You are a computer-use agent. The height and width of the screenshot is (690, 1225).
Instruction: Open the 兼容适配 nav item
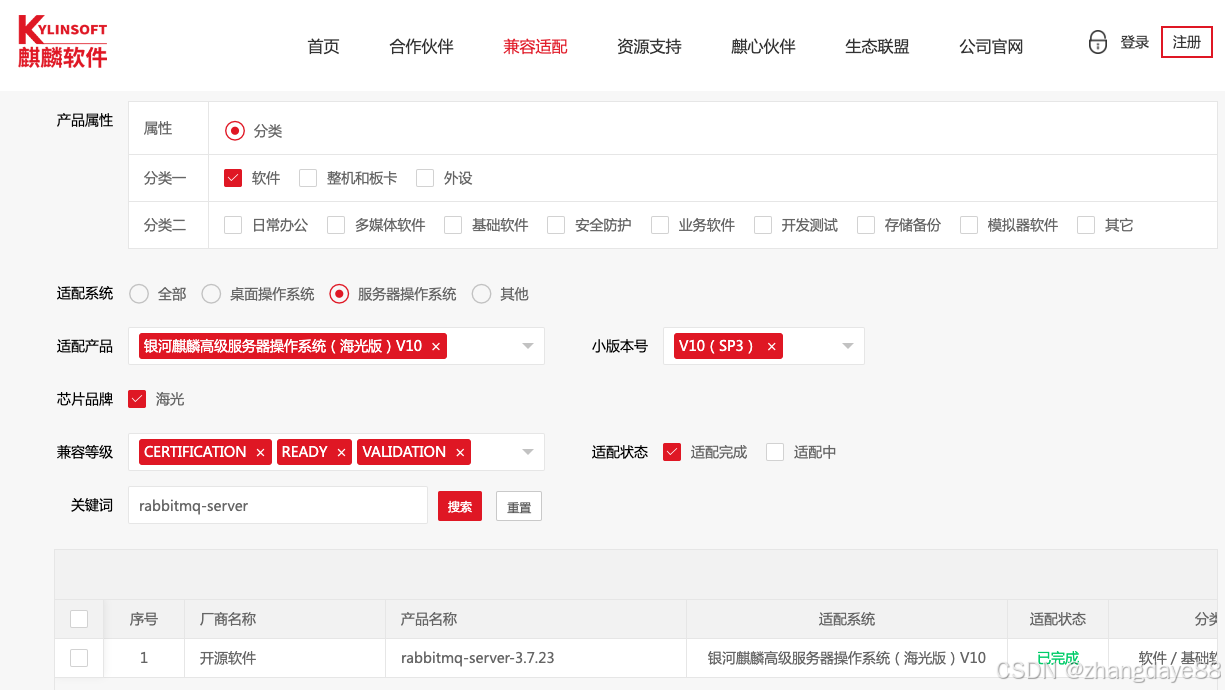(x=535, y=46)
